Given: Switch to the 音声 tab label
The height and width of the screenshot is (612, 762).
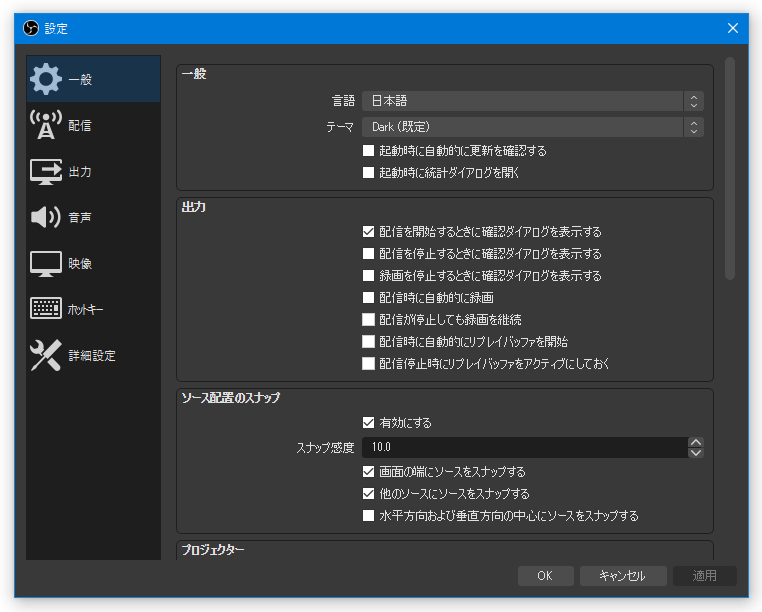Looking at the screenshot, I should tap(80, 217).
